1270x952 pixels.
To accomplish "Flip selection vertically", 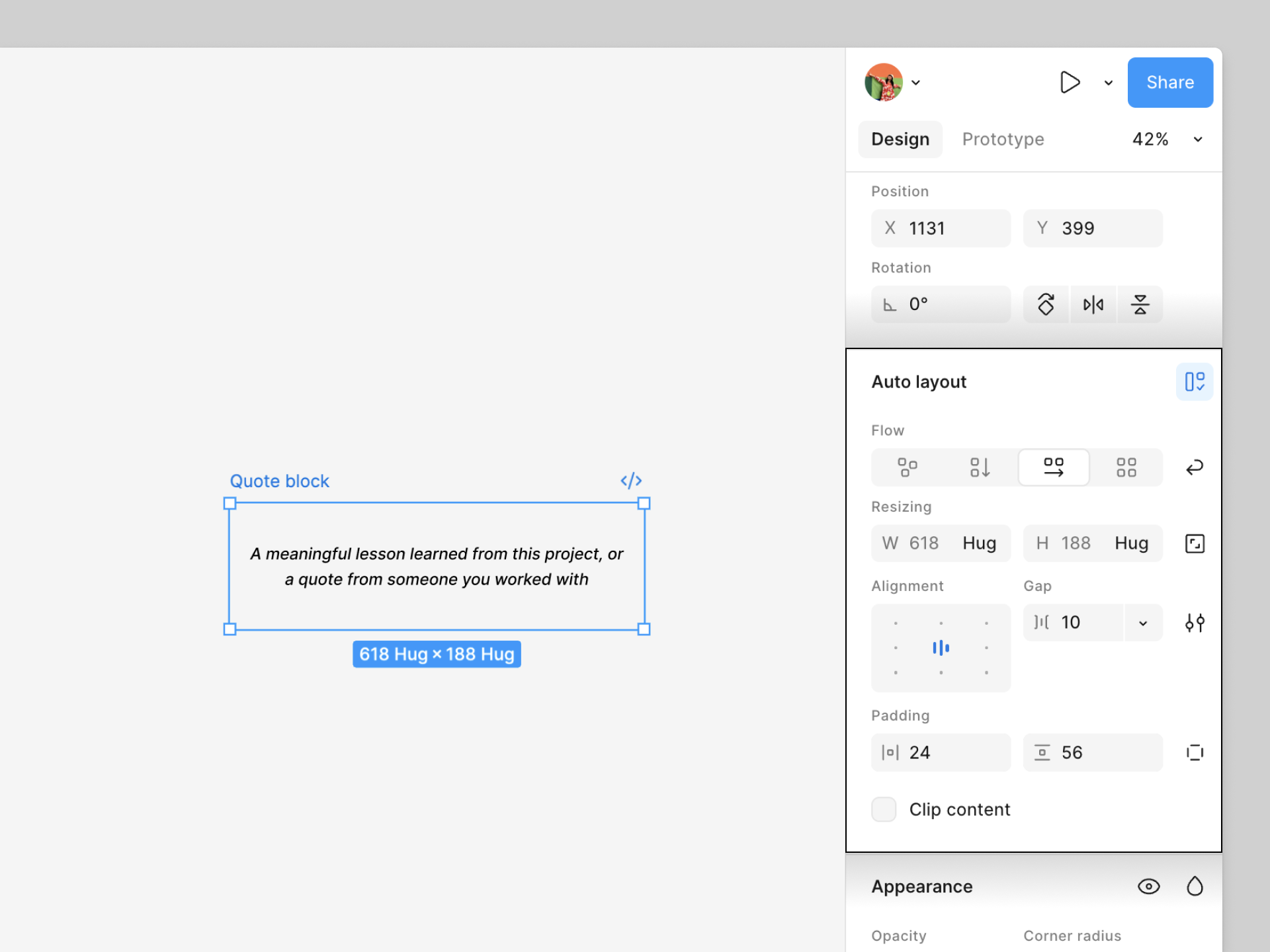I will 1140,304.
